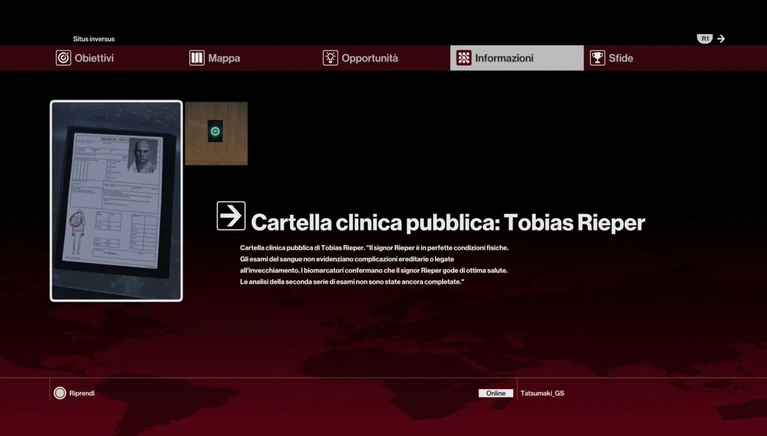
Task: Click the right arrow beside R1
Action: (x=721, y=39)
